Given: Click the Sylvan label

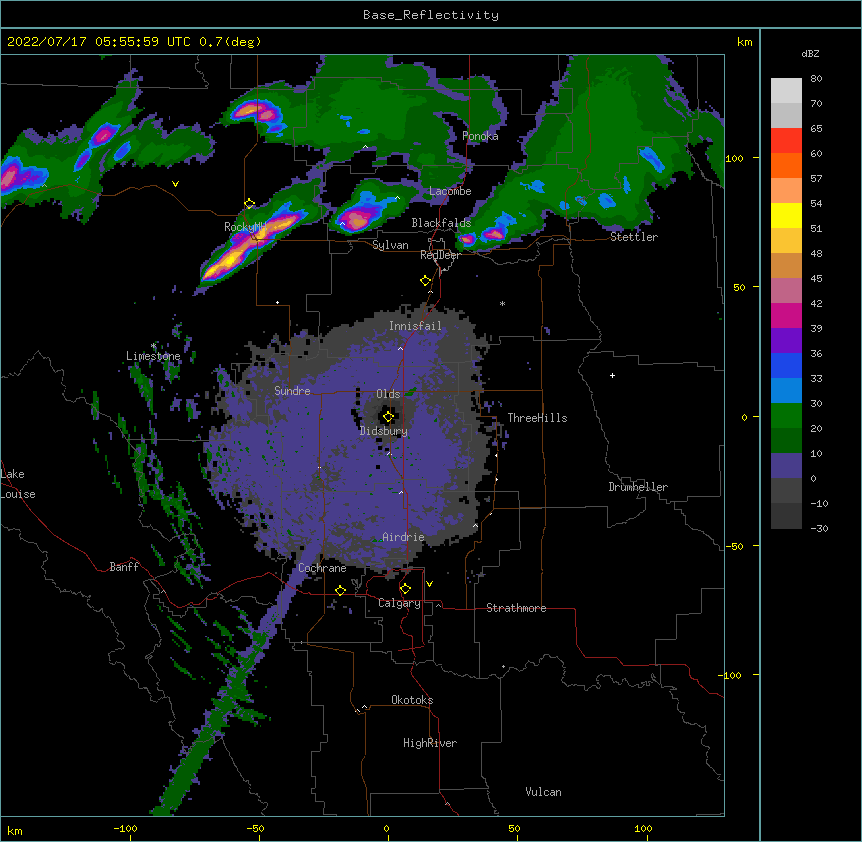Looking at the screenshot, I should coord(390,245).
